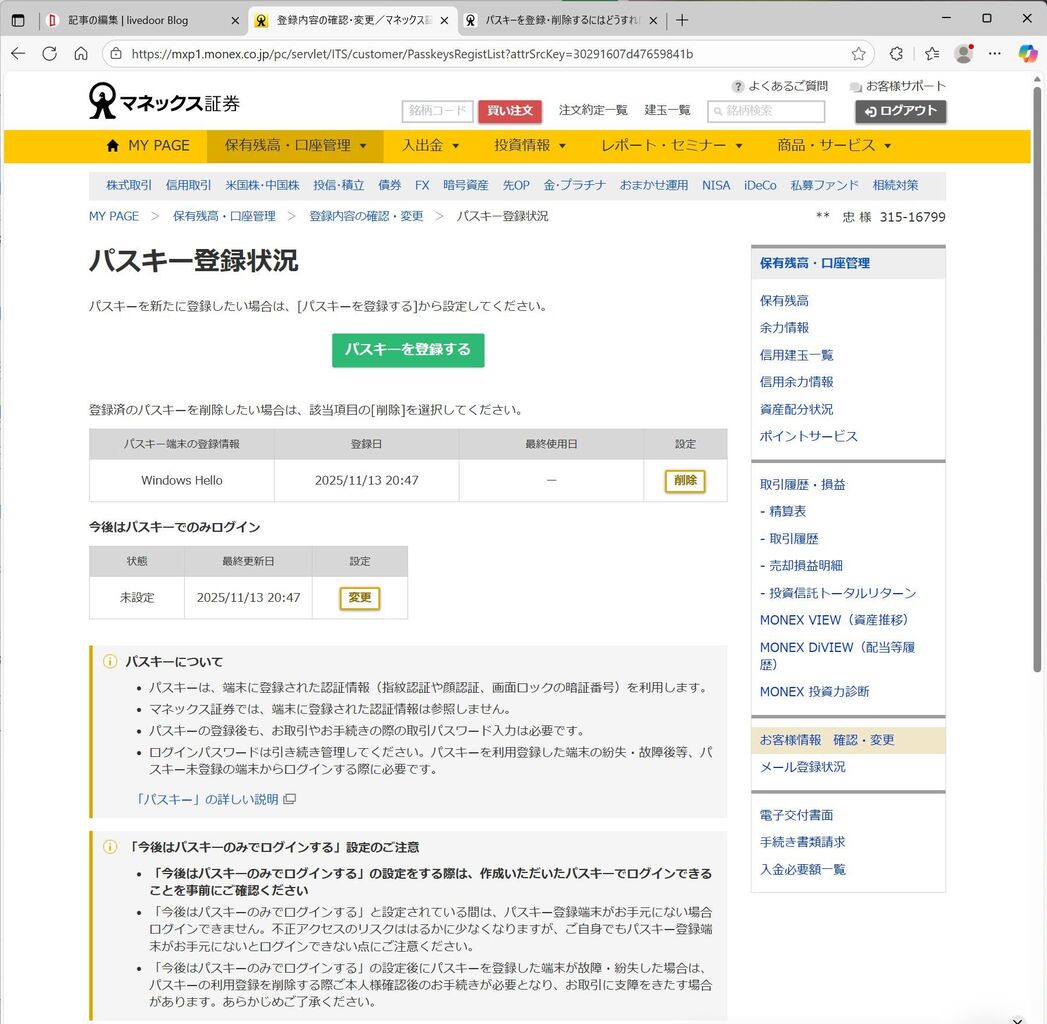Open MONEX VIEW（資産推移） sidebar link
The width and height of the screenshot is (1047, 1024).
point(834,619)
